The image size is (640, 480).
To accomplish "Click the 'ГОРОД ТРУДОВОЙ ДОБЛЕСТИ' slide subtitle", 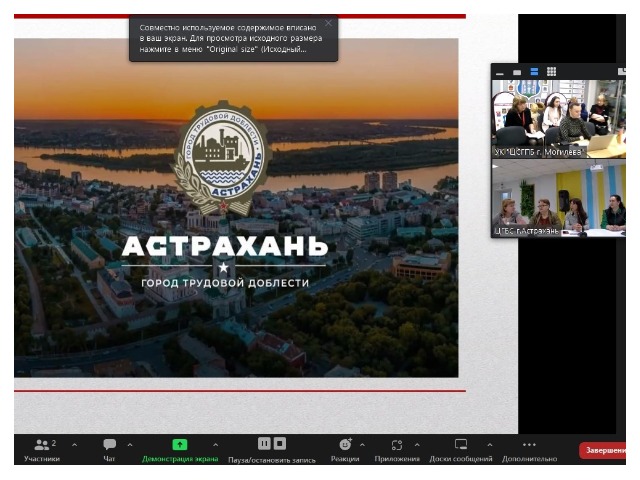I will pos(225,283).
